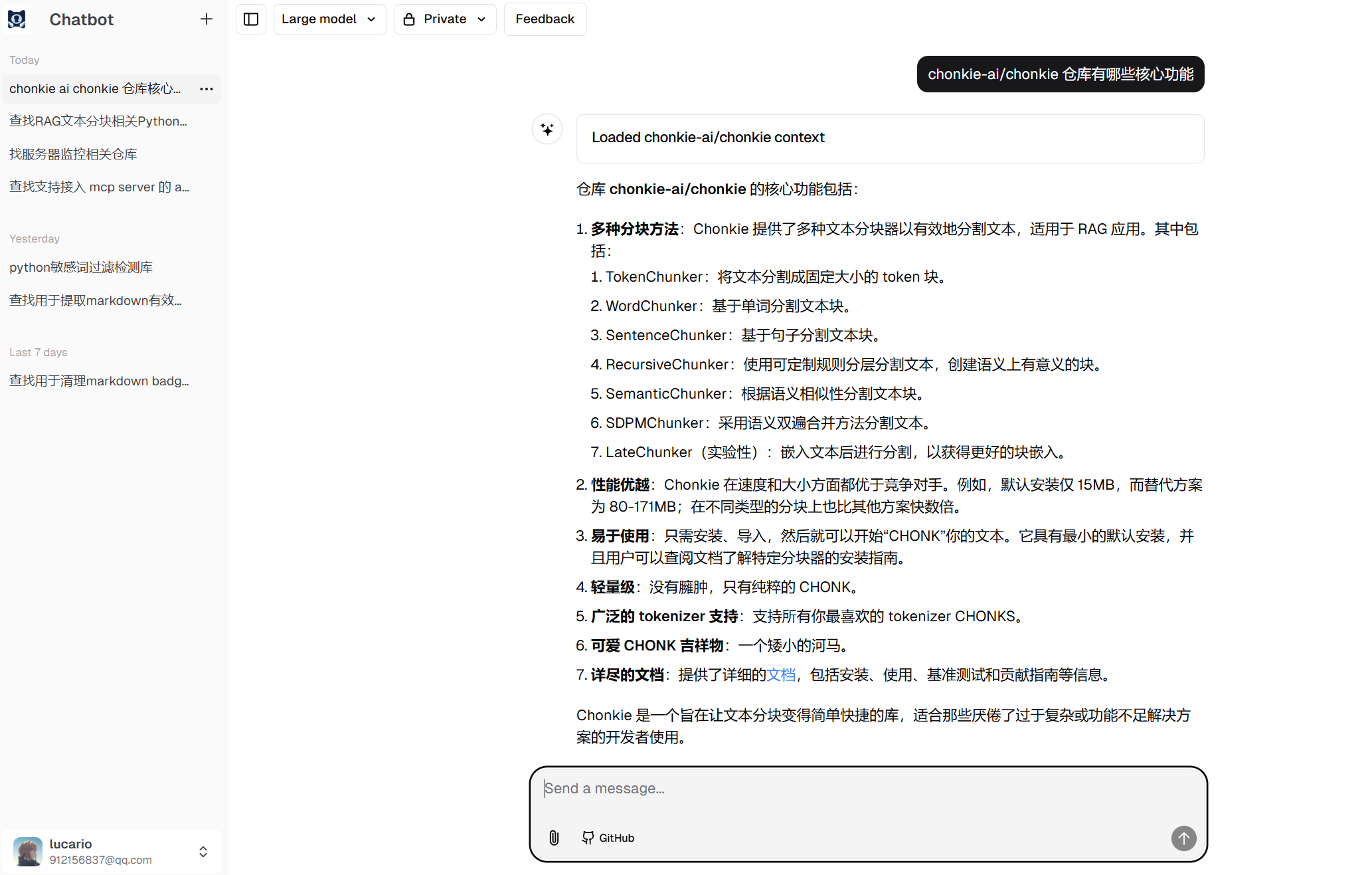Expand the lucario account menu

click(203, 852)
